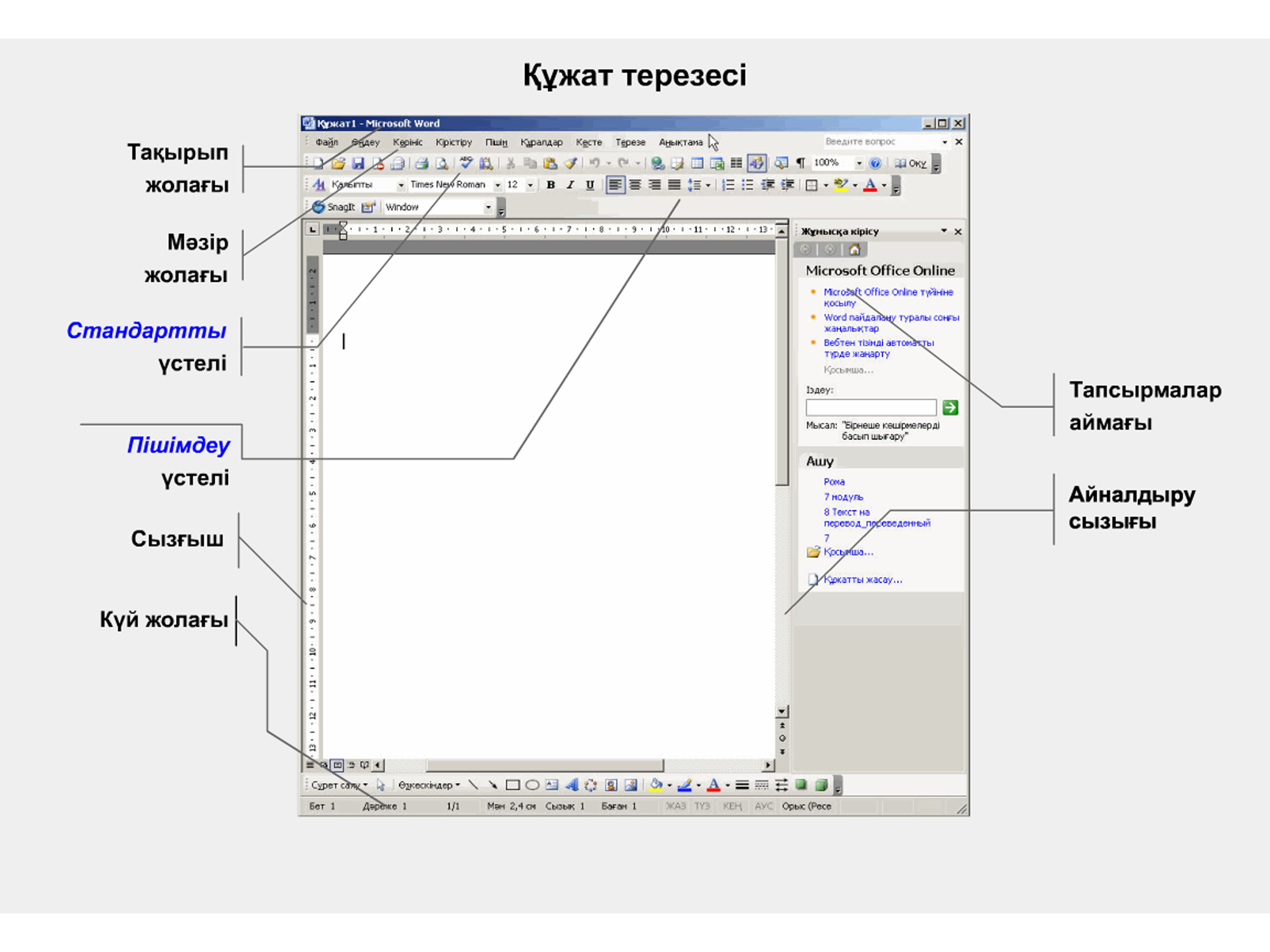Screen dimensions: 1270x952
Task: Toggle Bold formatting
Action: click(x=551, y=185)
